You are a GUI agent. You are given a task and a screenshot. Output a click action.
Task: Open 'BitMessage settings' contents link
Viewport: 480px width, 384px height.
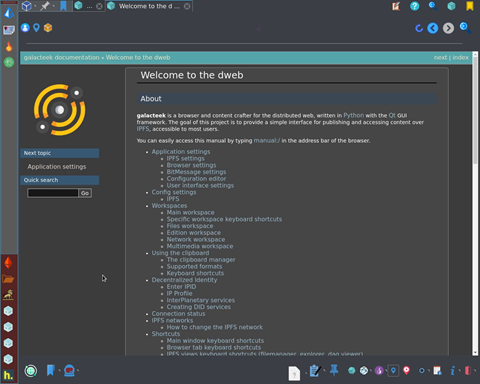[196, 172]
